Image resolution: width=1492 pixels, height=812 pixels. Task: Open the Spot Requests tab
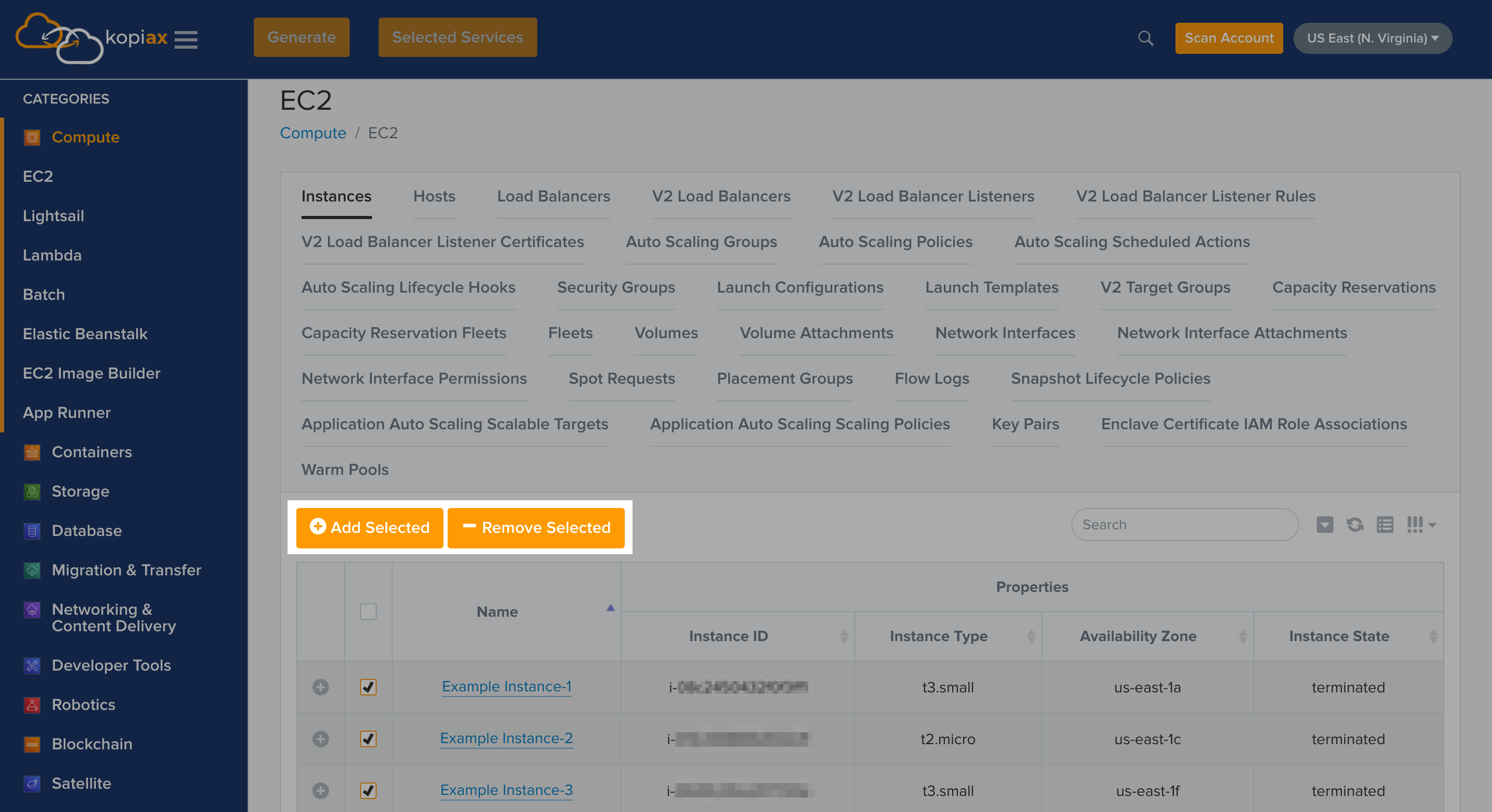pyautogui.click(x=622, y=379)
